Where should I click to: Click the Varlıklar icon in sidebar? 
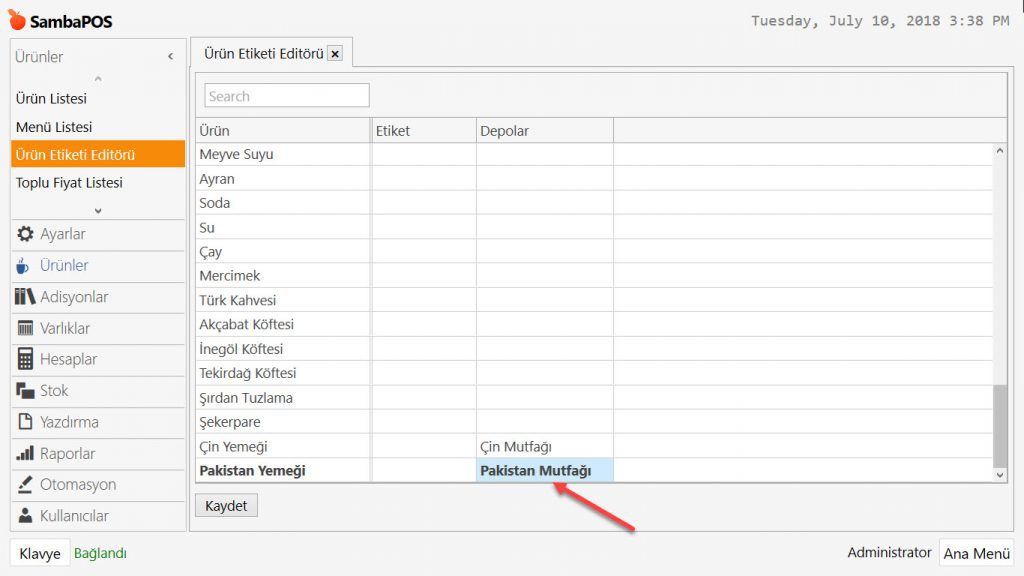click(x=25, y=328)
